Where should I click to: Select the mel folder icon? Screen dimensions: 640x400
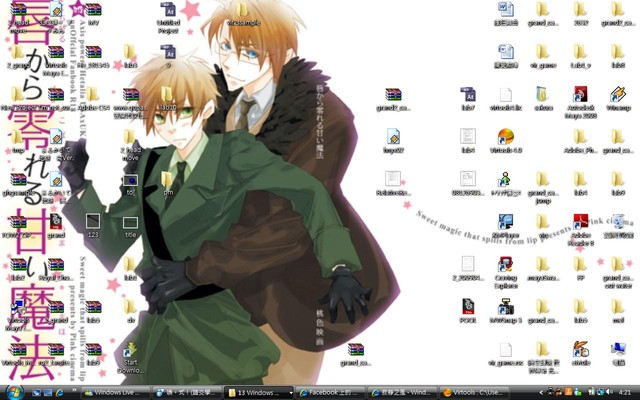pyautogui.click(x=618, y=311)
